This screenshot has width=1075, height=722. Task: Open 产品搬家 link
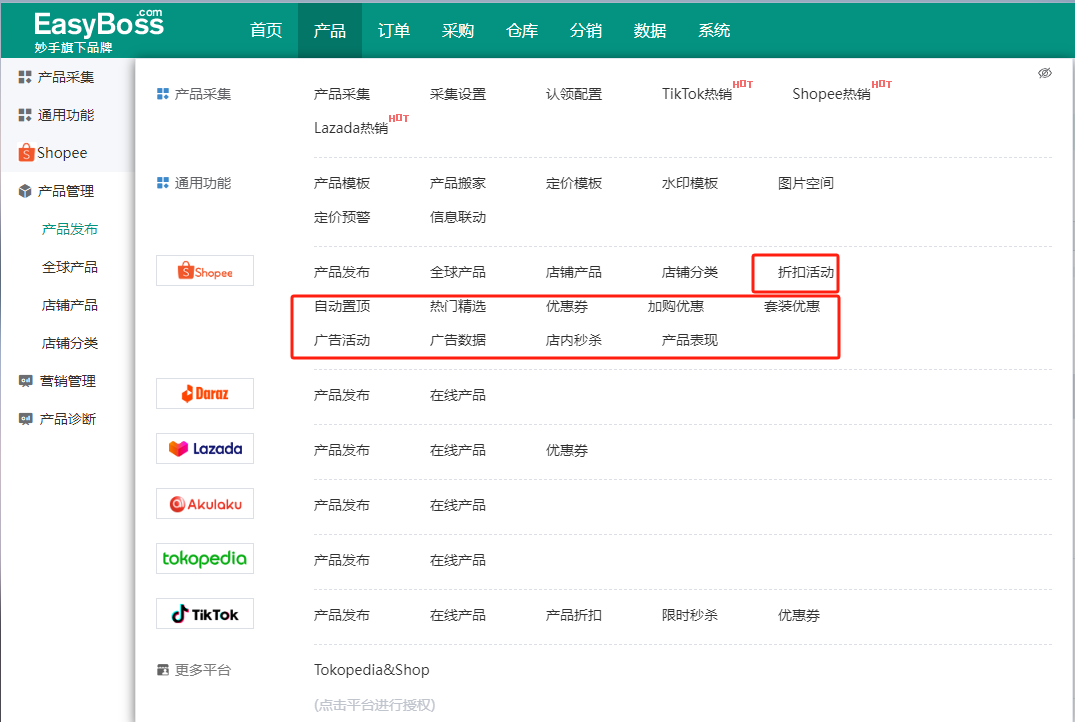tap(458, 183)
